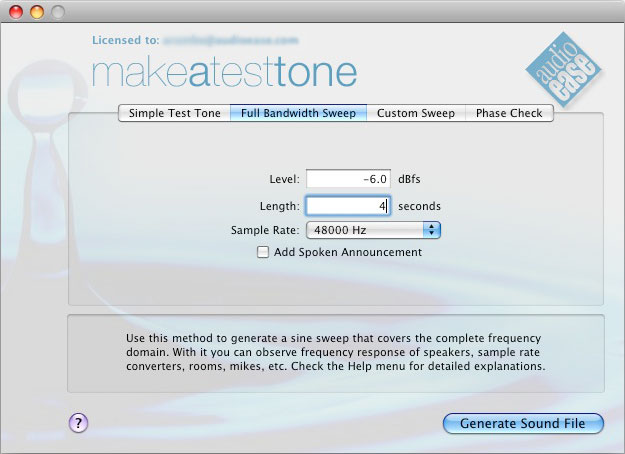Click into the Level dBfs field

click(x=348, y=179)
